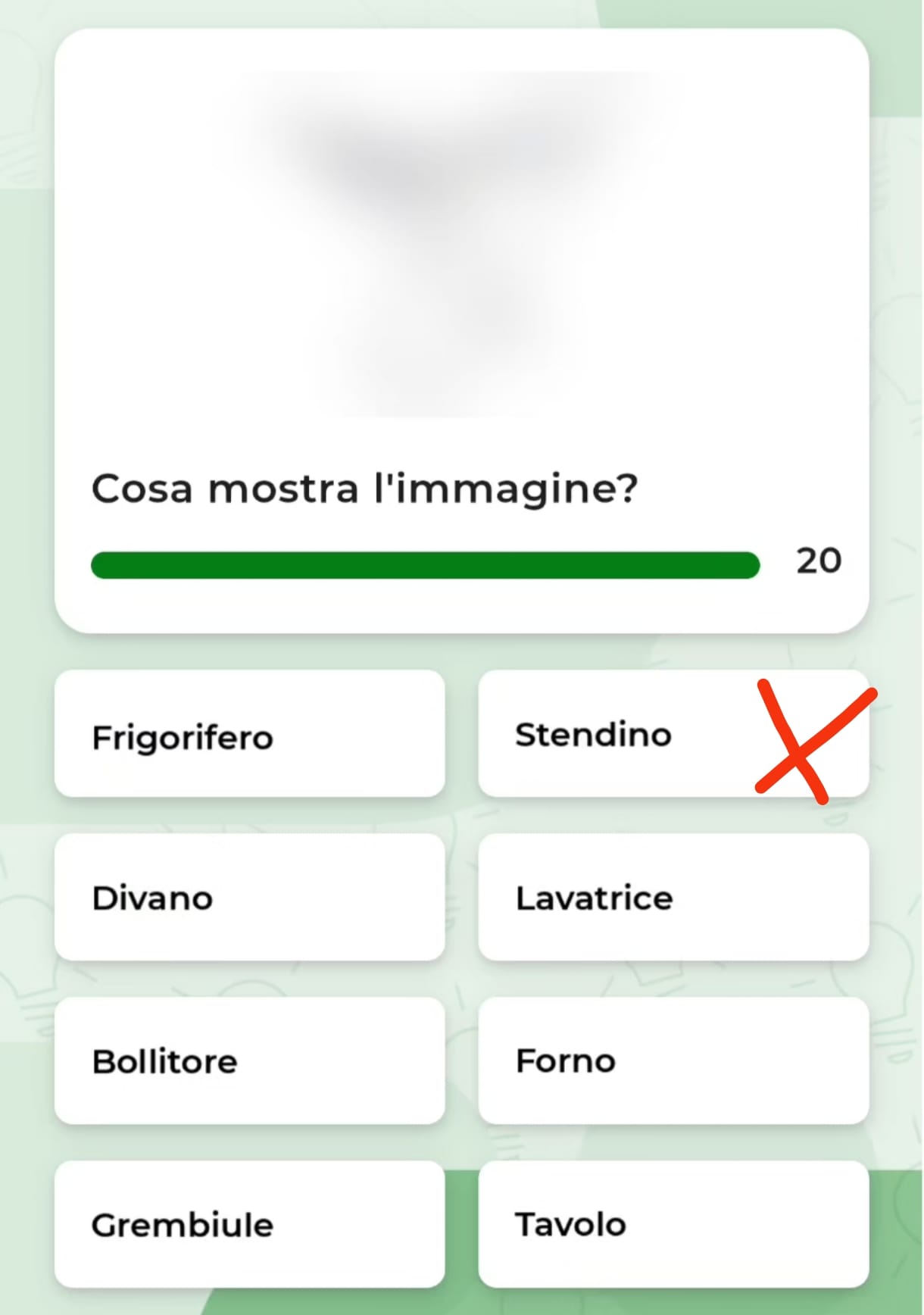
Task: Select Grembiule as the answer
Action: click(x=249, y=1224)
